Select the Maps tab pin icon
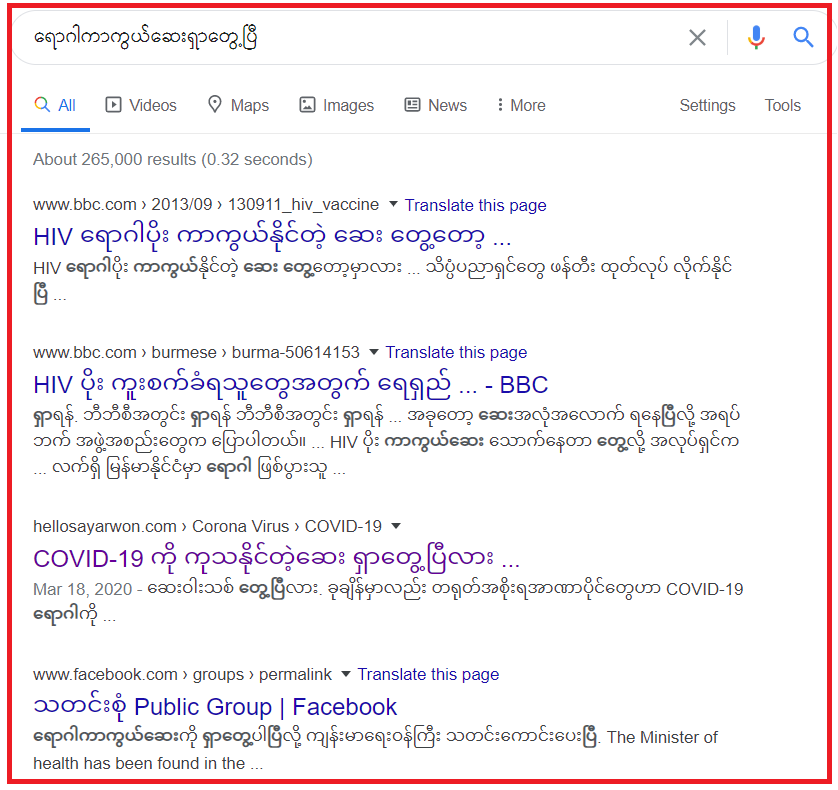 tap(215, 104)
